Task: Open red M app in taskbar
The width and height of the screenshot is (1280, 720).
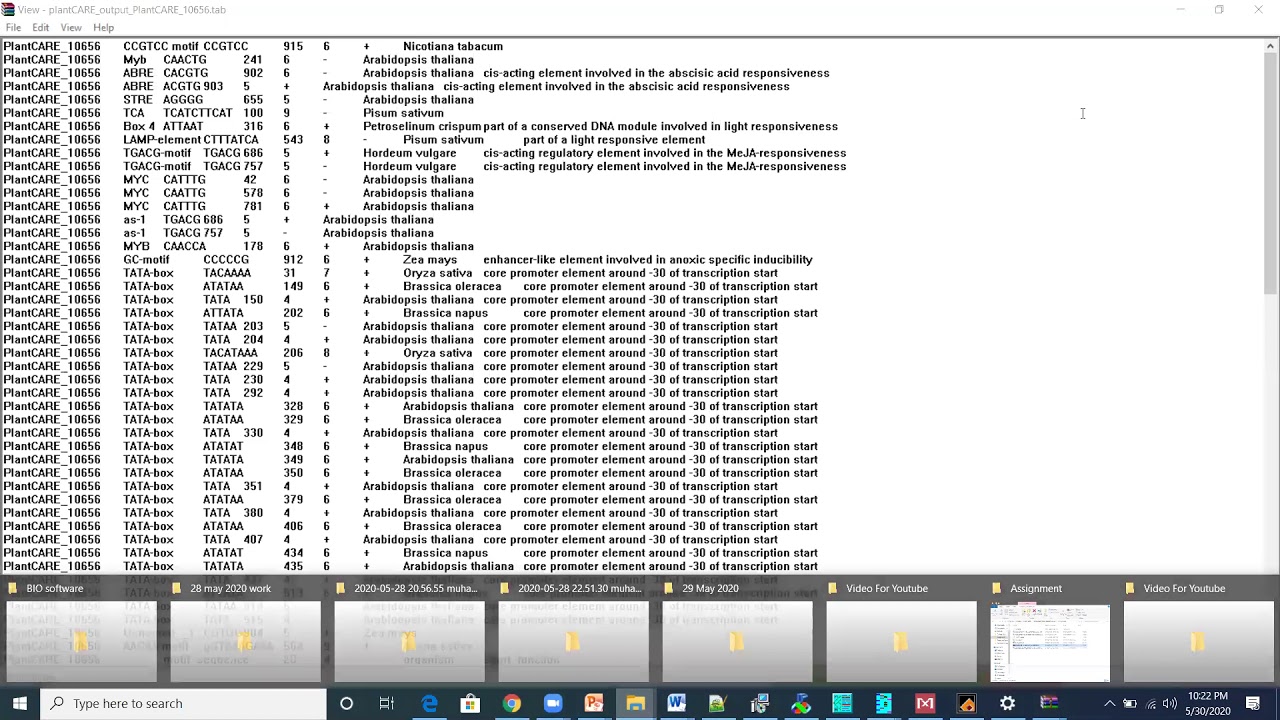Action: tap(925, 704)
